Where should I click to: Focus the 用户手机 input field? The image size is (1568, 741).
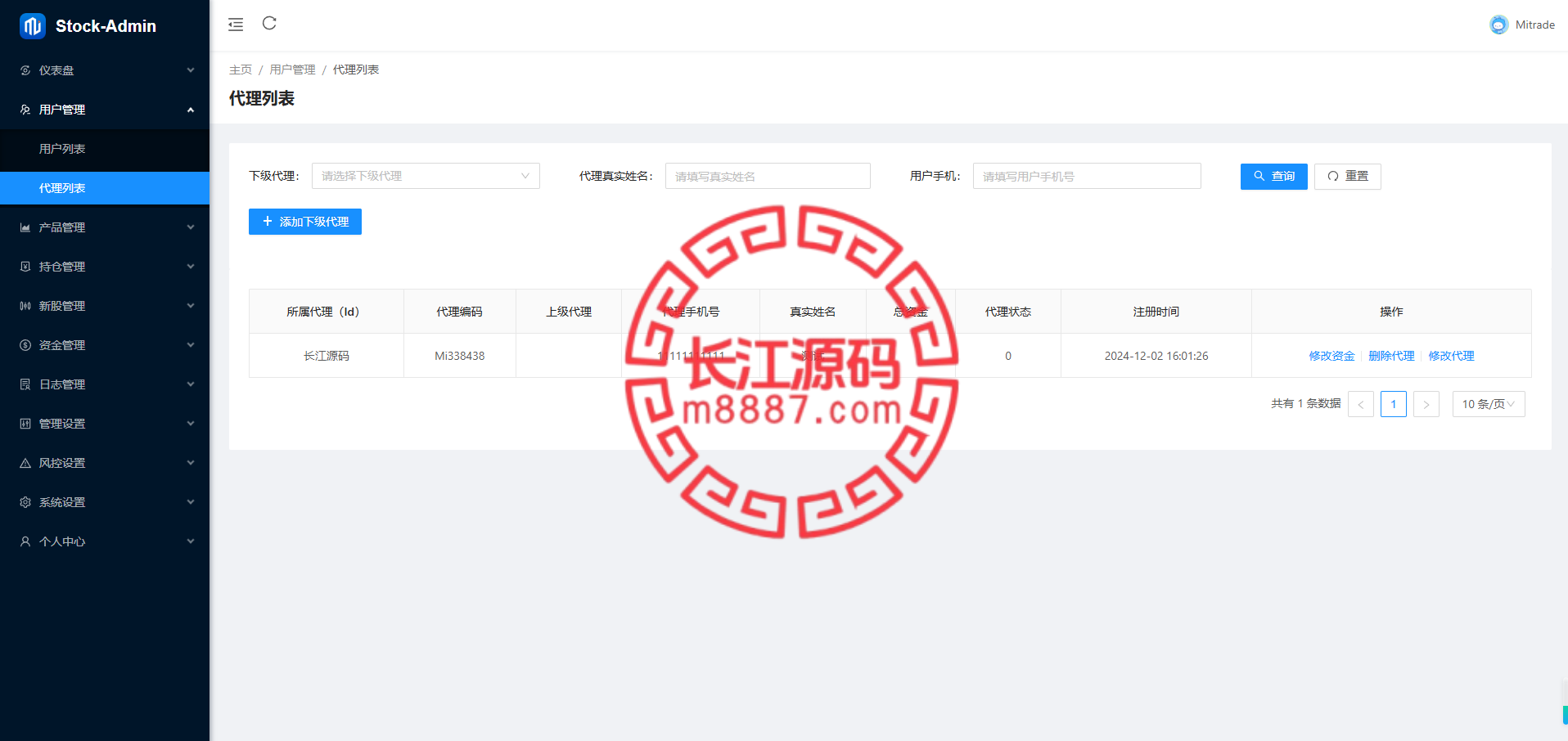coord(1087,176)
